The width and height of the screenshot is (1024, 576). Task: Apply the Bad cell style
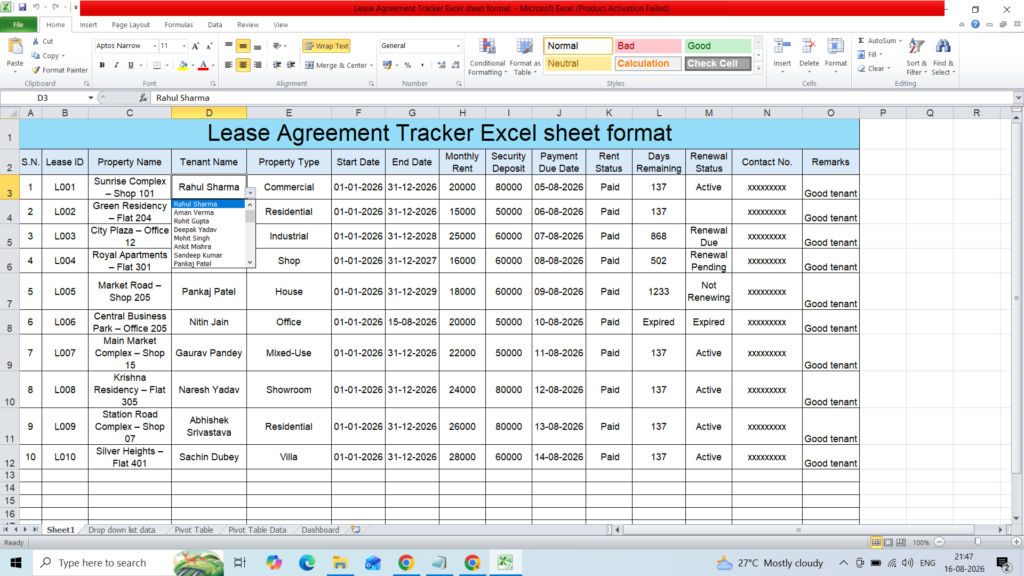[x=648, y=46]
